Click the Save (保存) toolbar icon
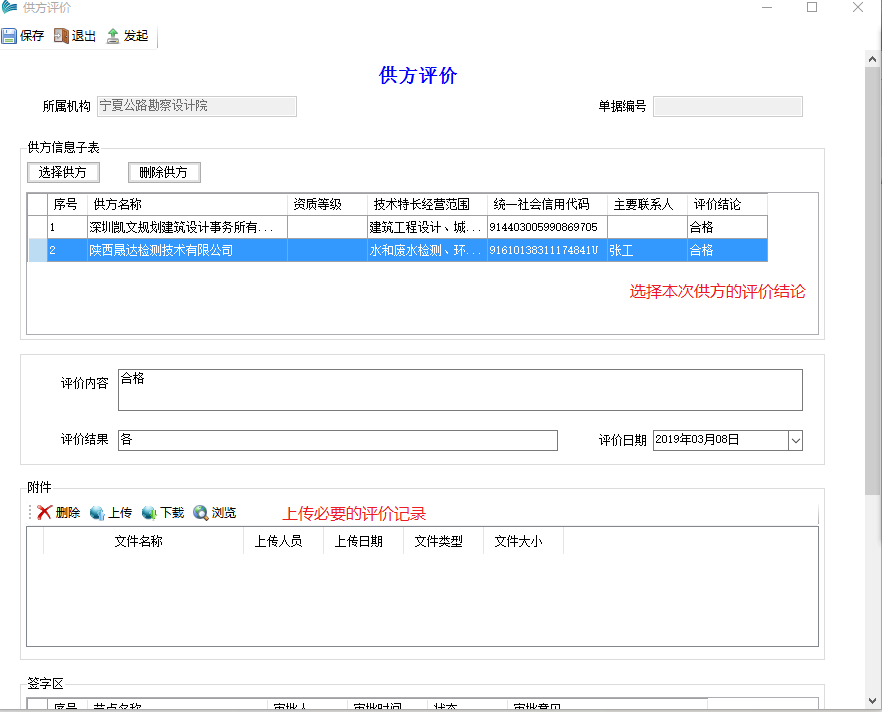882x712 pixels. [x=9, y=36]
